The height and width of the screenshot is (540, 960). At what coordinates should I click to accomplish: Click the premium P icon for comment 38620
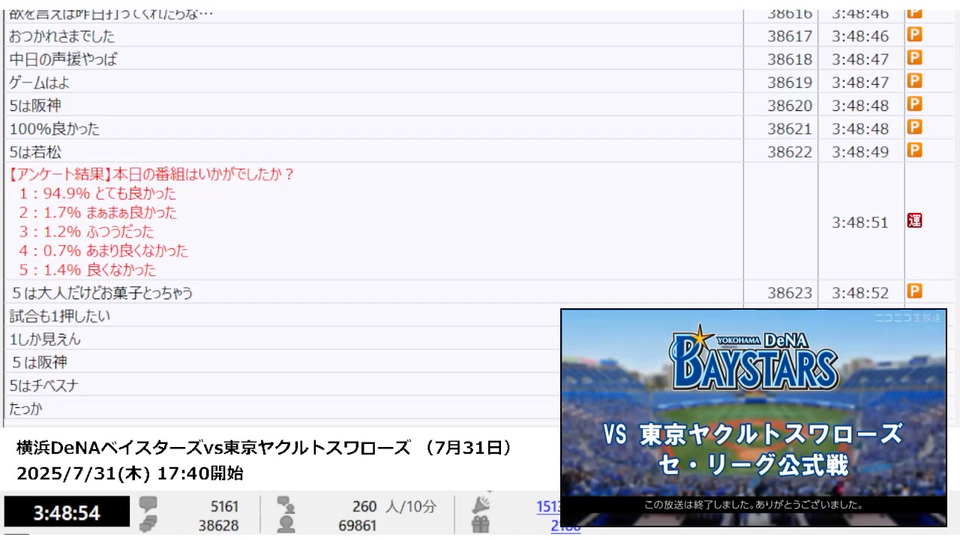pos(914,104)
